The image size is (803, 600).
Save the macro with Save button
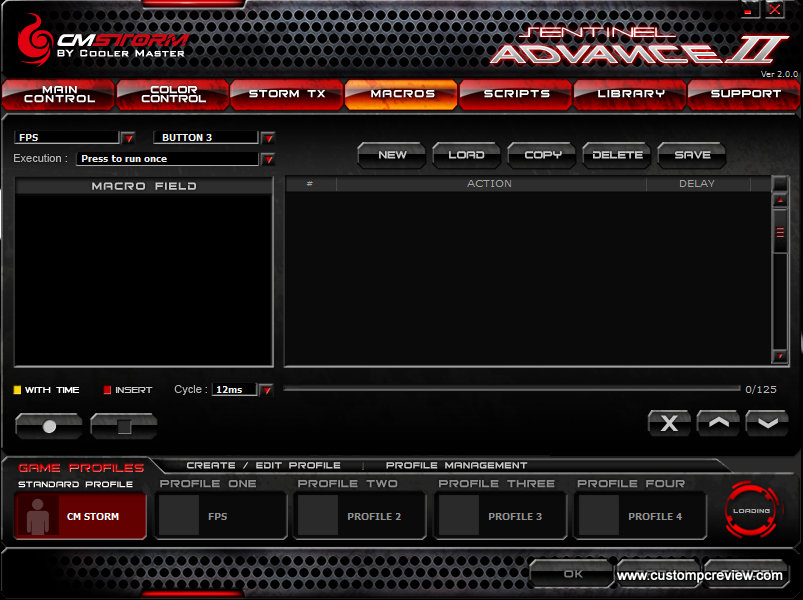(x=692, y=155)
